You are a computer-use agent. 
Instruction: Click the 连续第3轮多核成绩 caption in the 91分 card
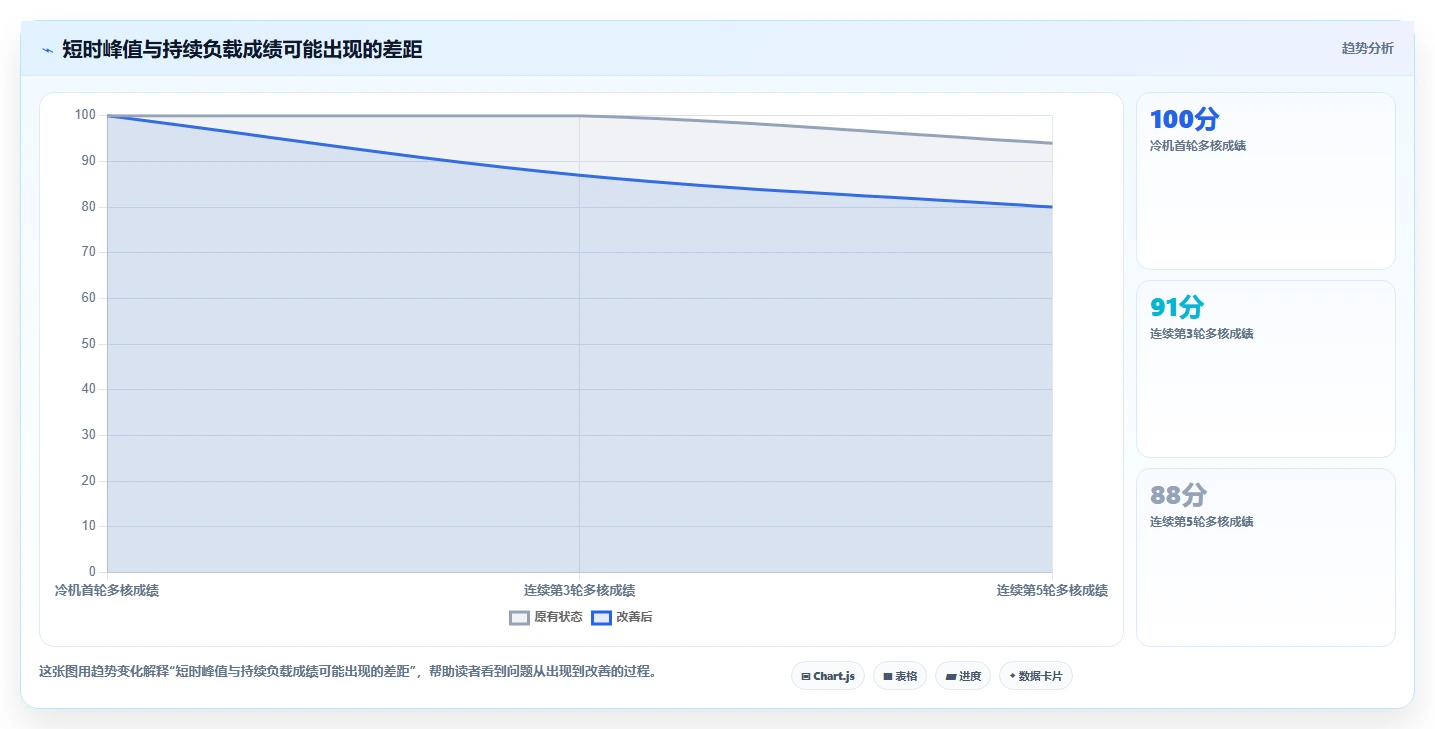pyautogui.click(x=1201, y=334)
